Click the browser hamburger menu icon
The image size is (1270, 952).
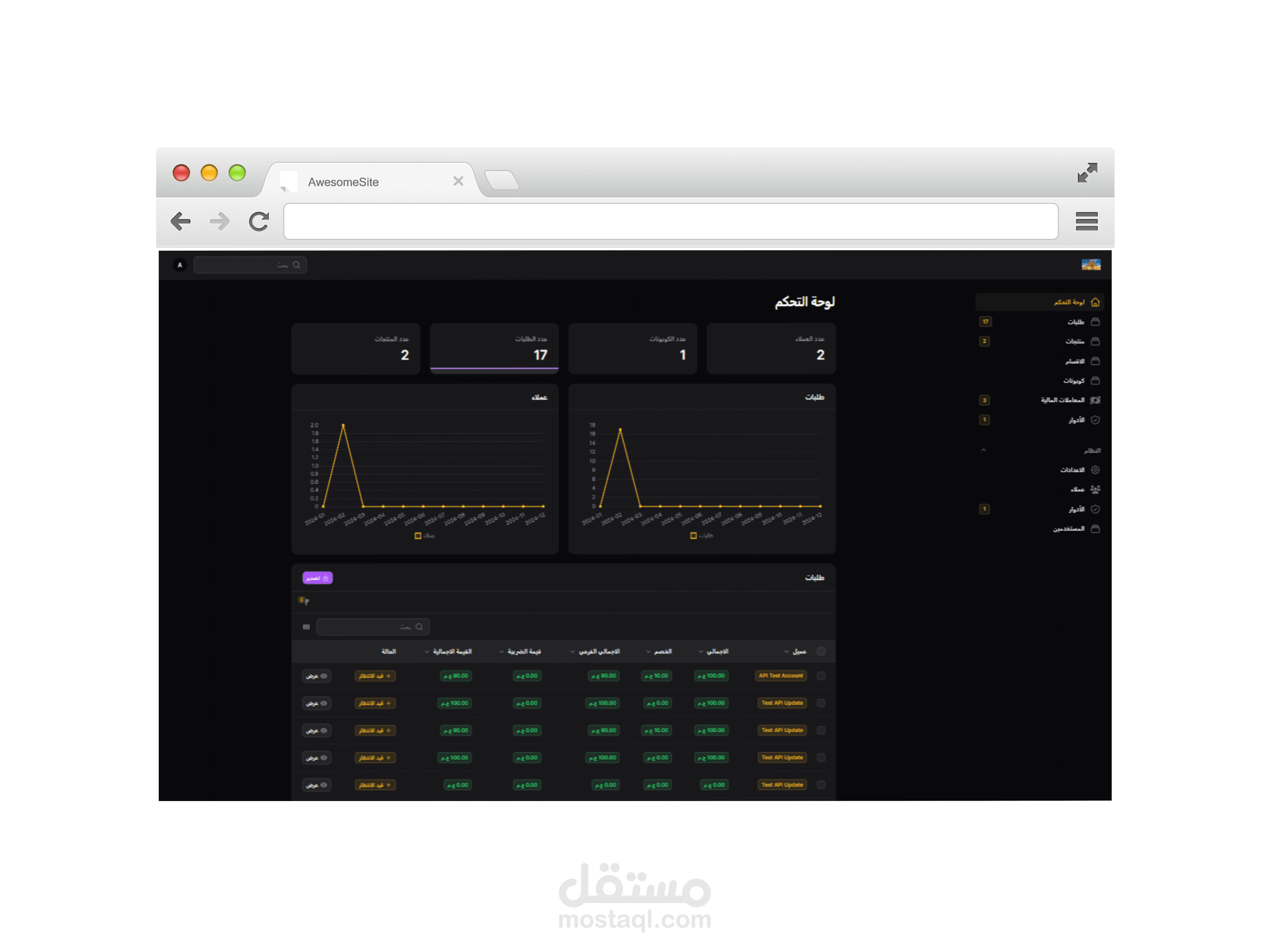click(x=1086, y=222)
